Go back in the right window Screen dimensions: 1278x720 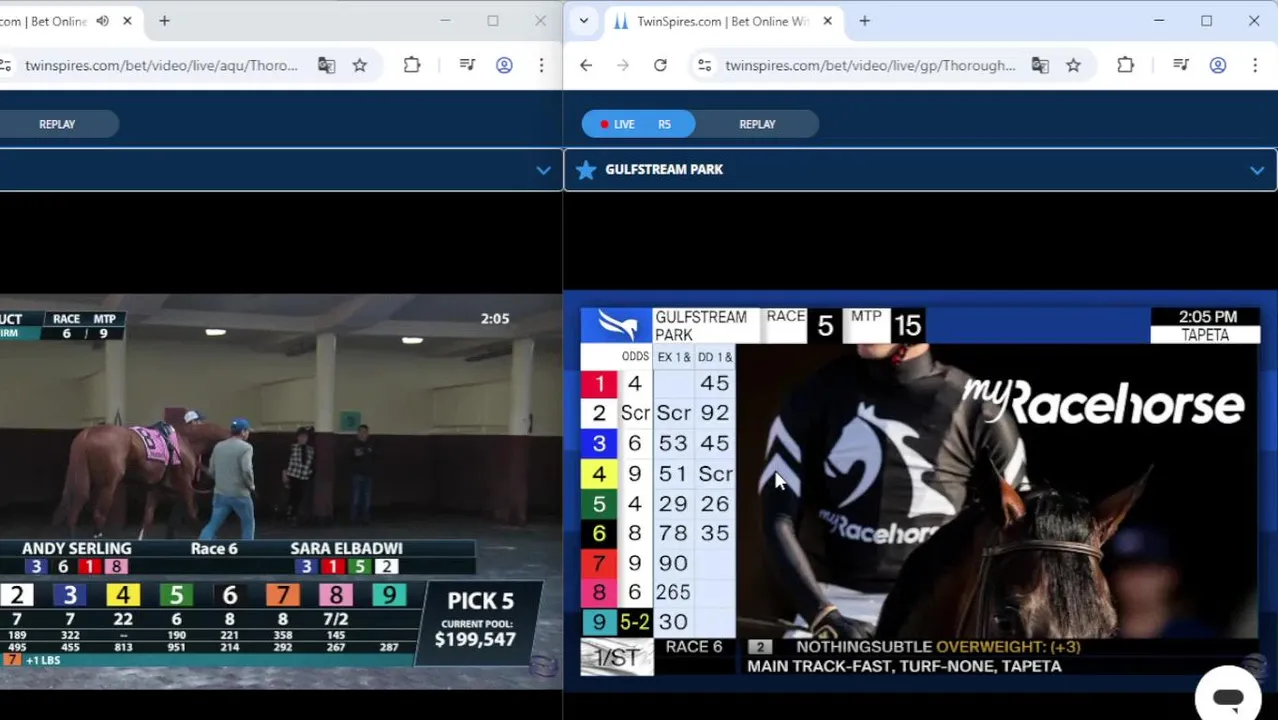pyautogui.click(x=586, y=65)
